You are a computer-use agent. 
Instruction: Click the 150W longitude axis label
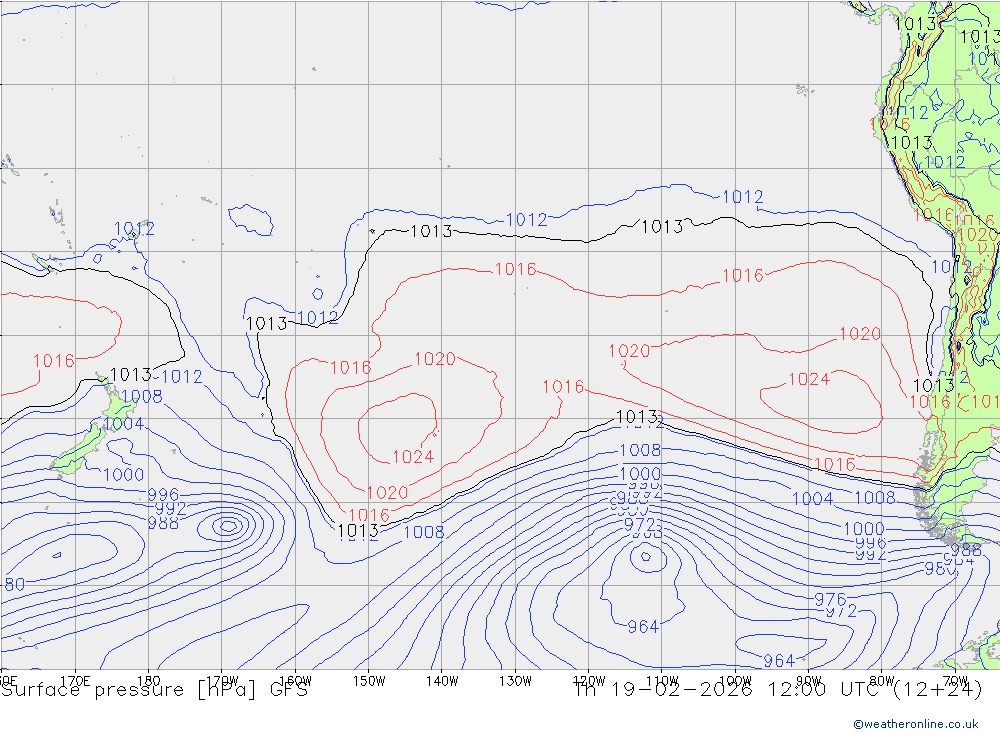(368, 680)
